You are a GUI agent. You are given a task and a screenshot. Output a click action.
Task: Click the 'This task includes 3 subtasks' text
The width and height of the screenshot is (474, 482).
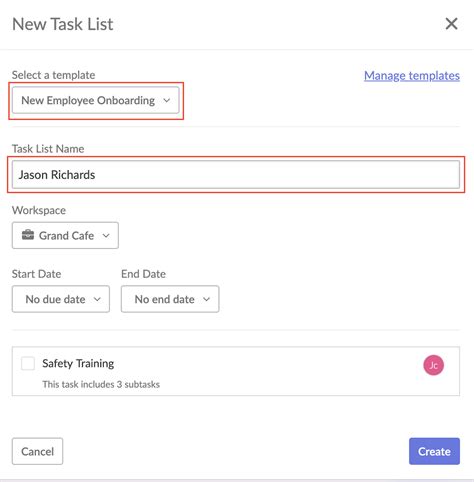pyautogui.click(x=101, y=384)
